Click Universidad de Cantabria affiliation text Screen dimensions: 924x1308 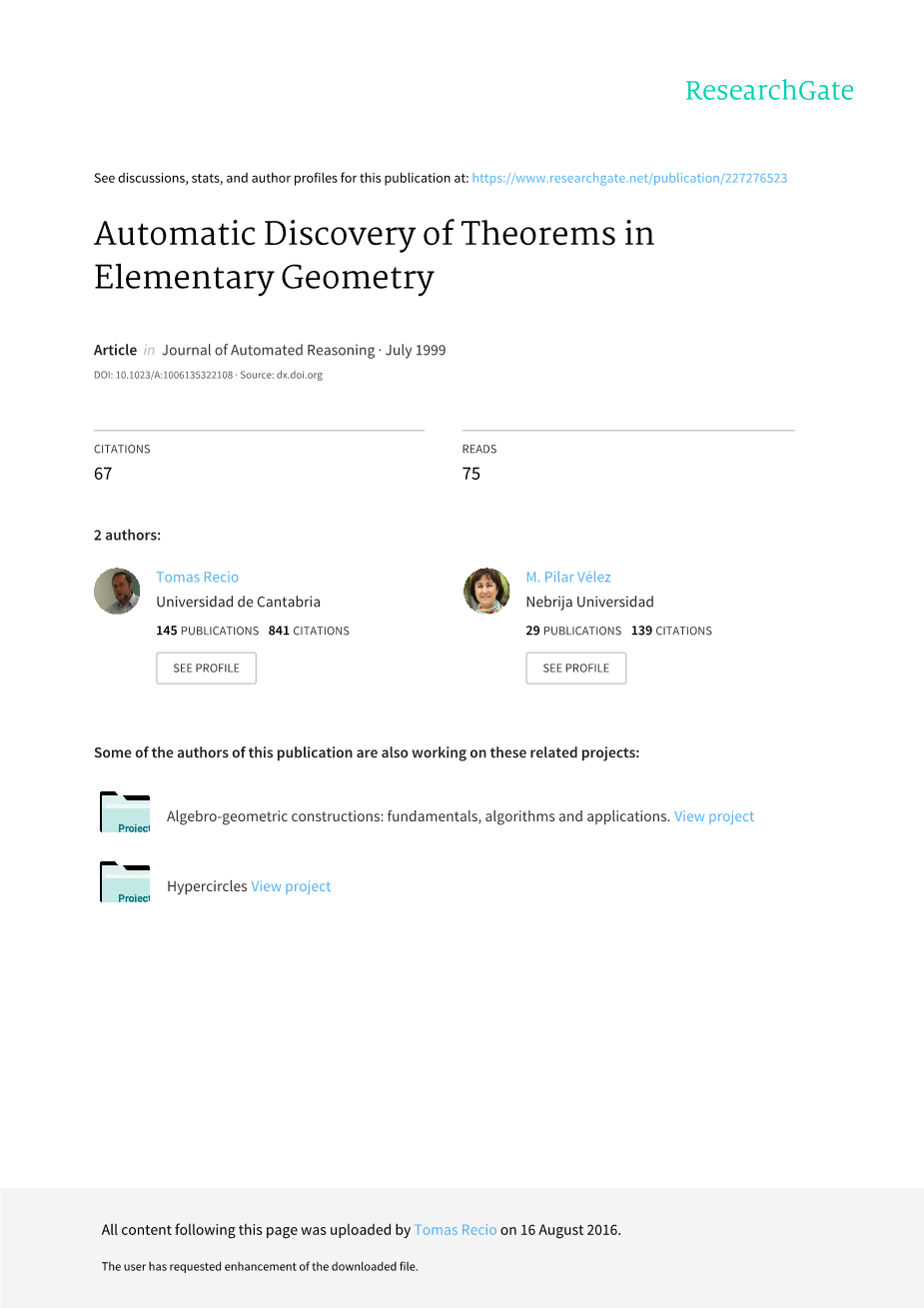pyautogui.click(x=238, y=602)
